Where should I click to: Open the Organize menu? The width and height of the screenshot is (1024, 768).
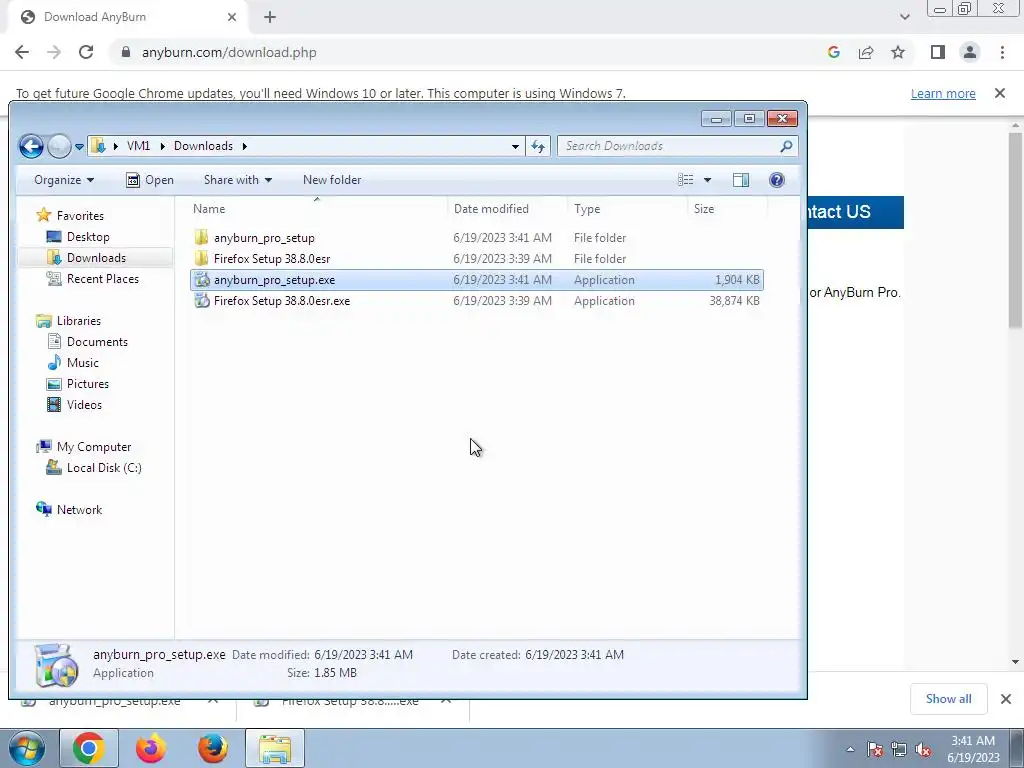[x=64, y=180]
